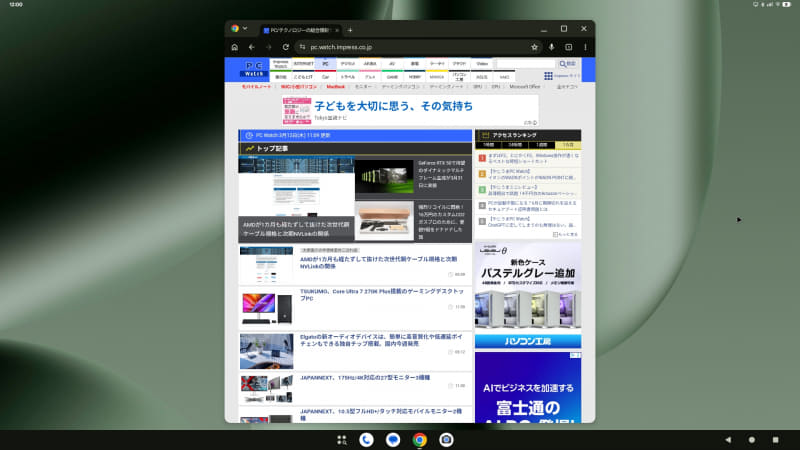Click the address bar showing pc.watch.impress.co.jp
The image size is (800, 450).
tap(416, 47)
